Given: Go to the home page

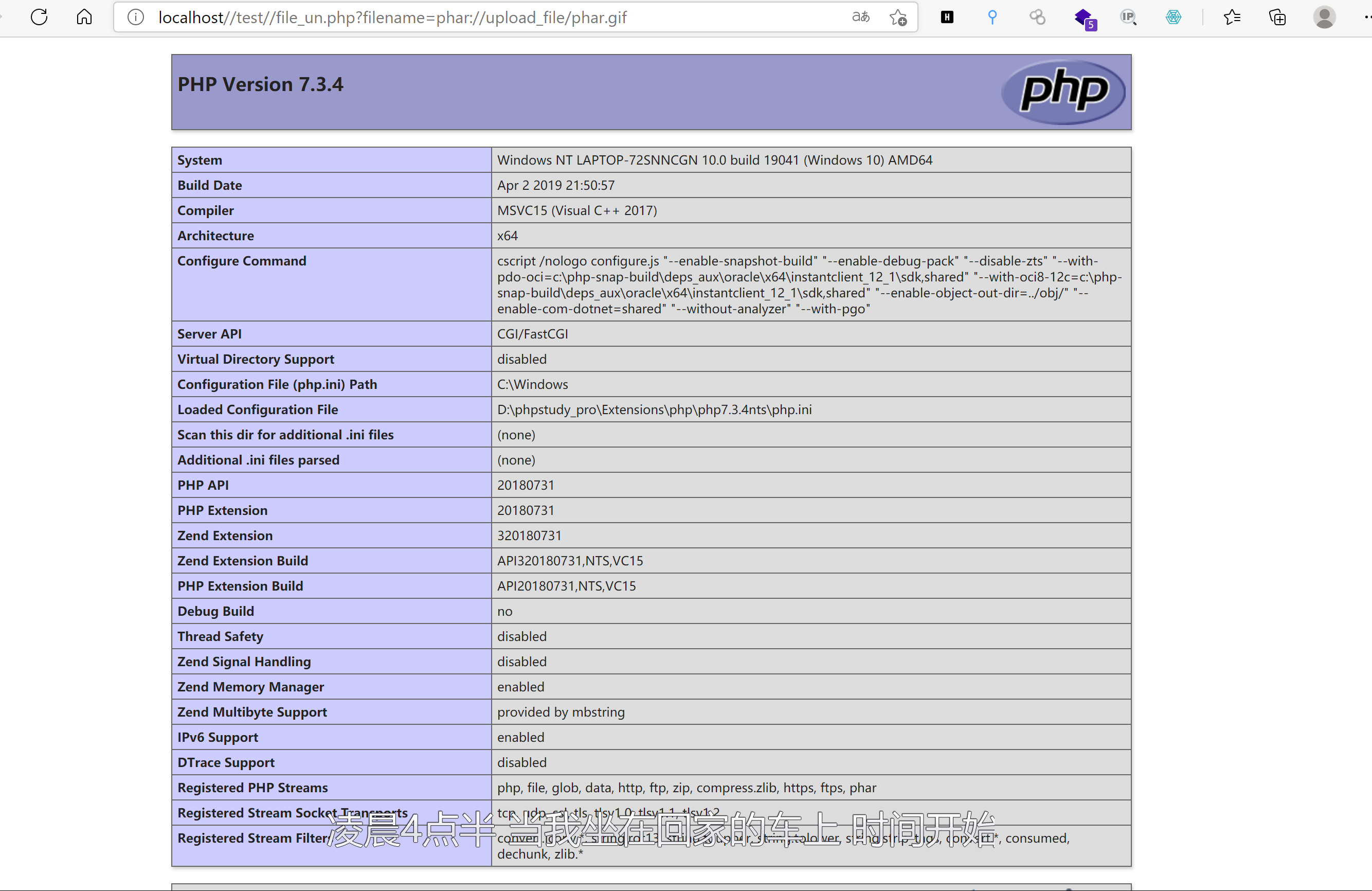Looking at the screenshot, I should click(84, 17).
